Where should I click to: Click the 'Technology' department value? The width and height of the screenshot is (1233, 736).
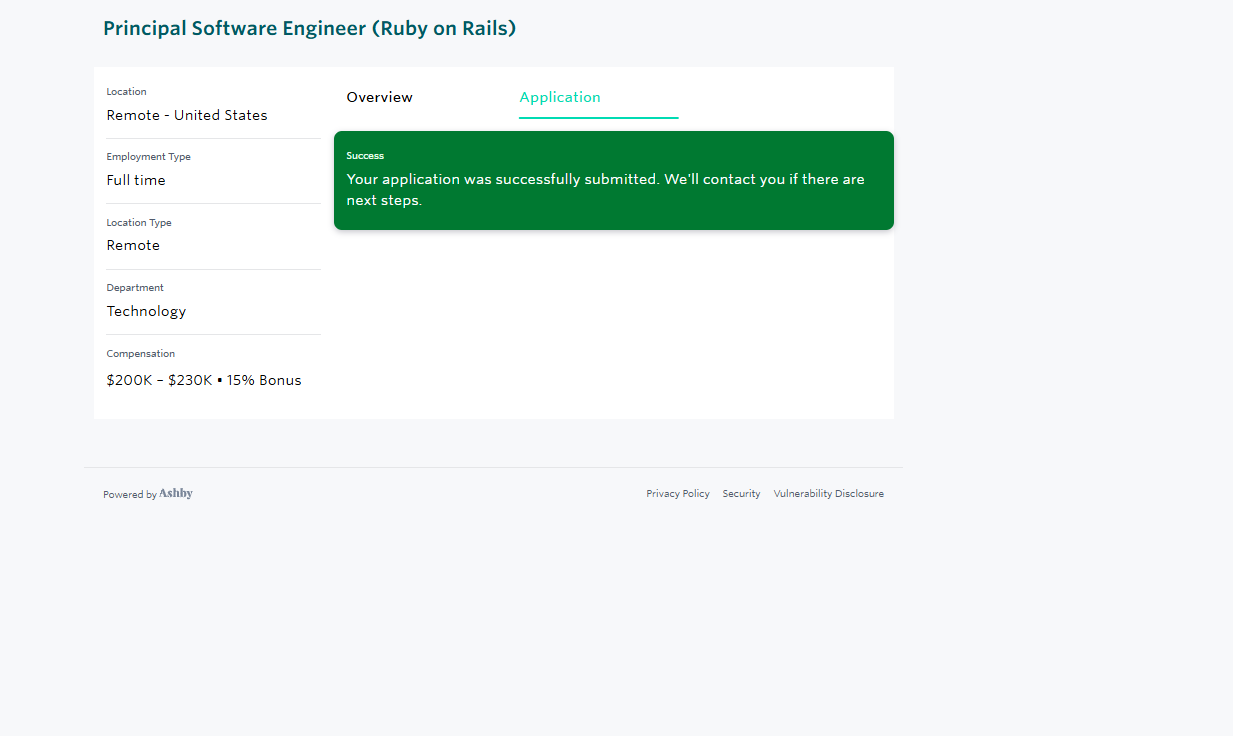(x=146, y=311)
